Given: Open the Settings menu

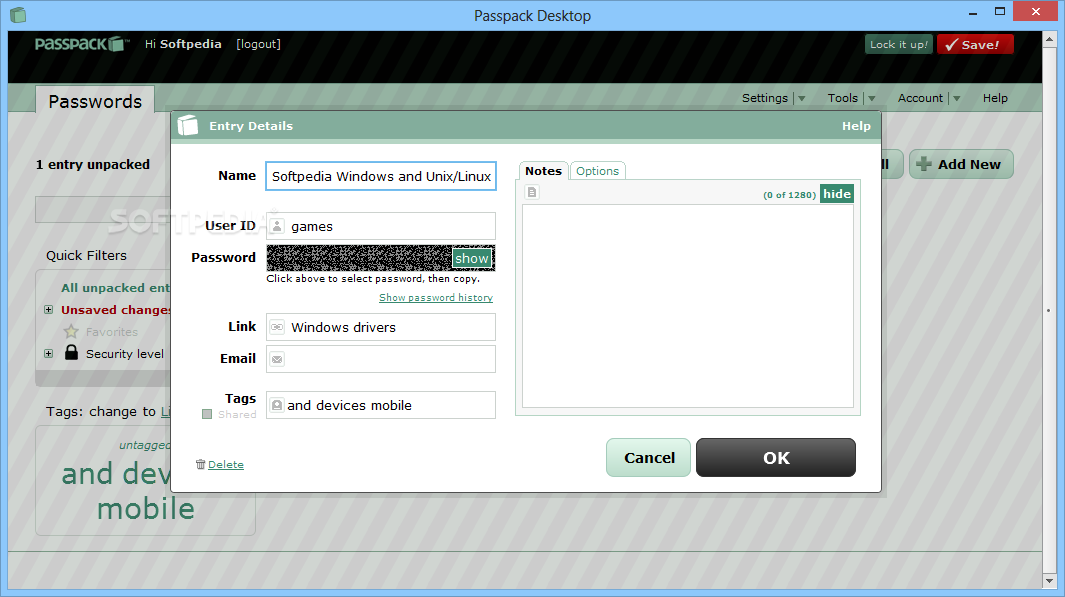Looking at the screenshot, I should [x=765, y=98].
